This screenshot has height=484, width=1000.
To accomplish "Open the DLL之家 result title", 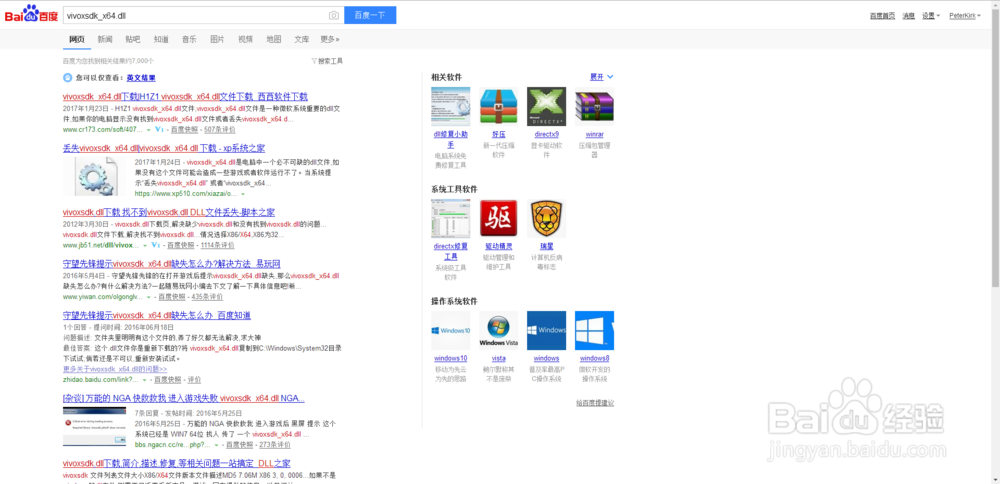I will point(177,463).
